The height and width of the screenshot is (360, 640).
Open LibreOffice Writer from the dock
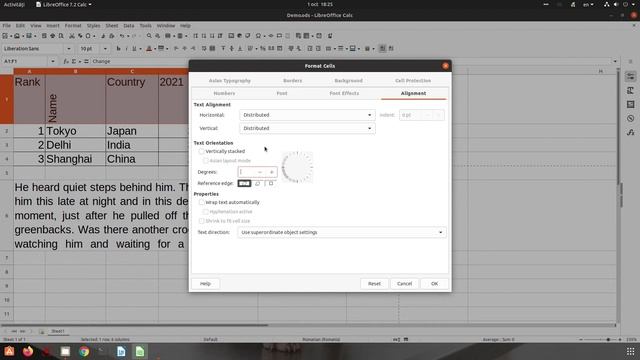coord(121,351)
